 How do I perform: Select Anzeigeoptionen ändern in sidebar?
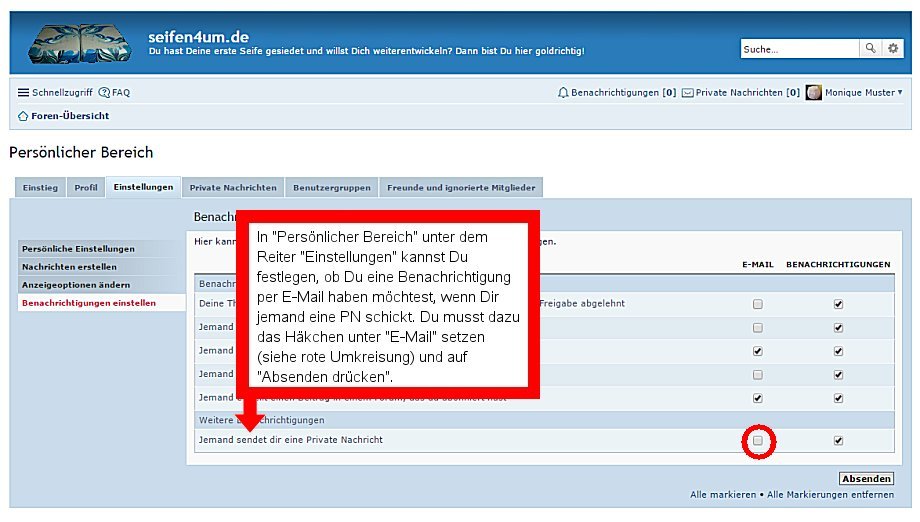click(76, 285)
